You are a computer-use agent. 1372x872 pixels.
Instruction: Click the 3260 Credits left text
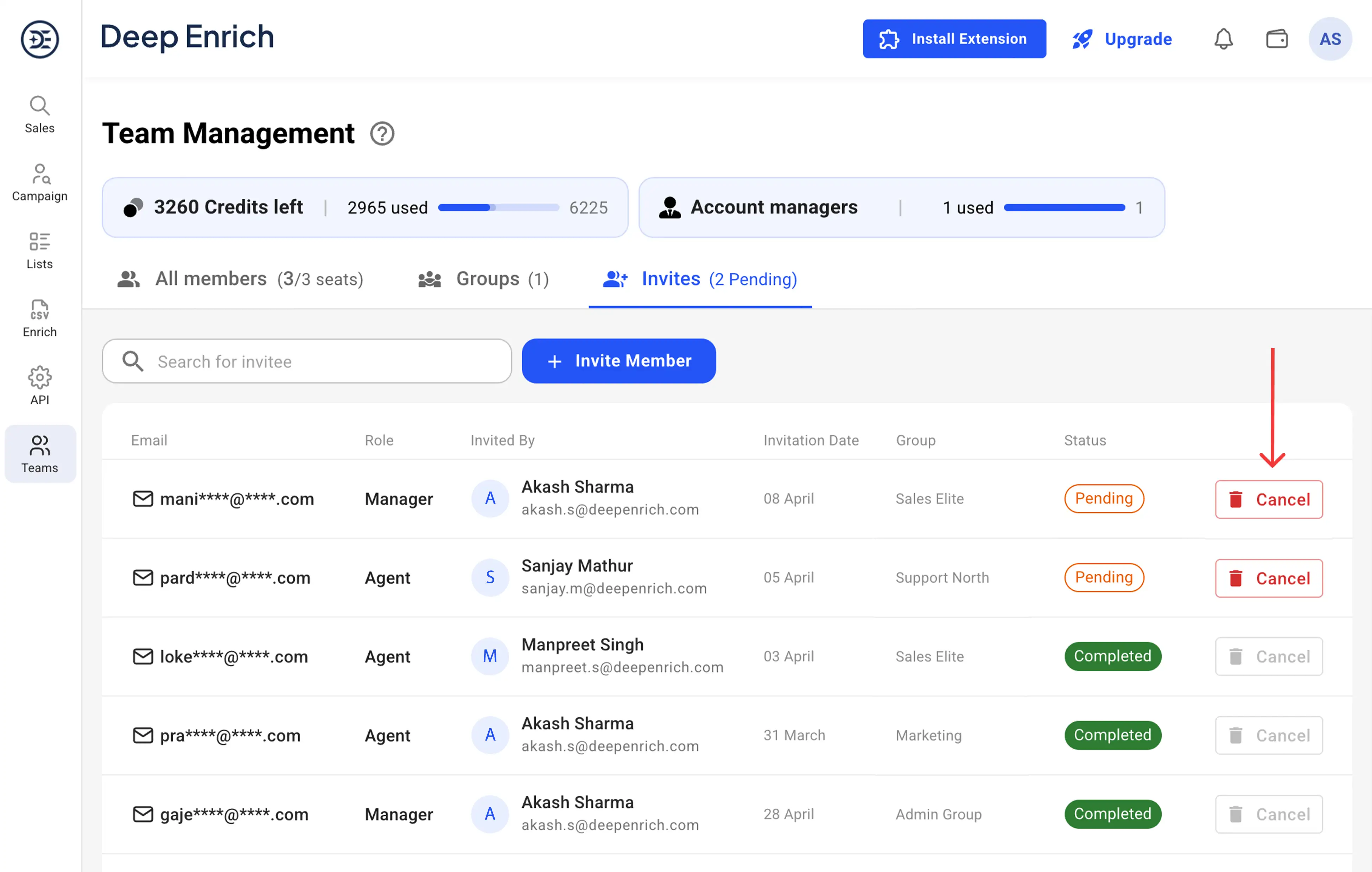228,207
